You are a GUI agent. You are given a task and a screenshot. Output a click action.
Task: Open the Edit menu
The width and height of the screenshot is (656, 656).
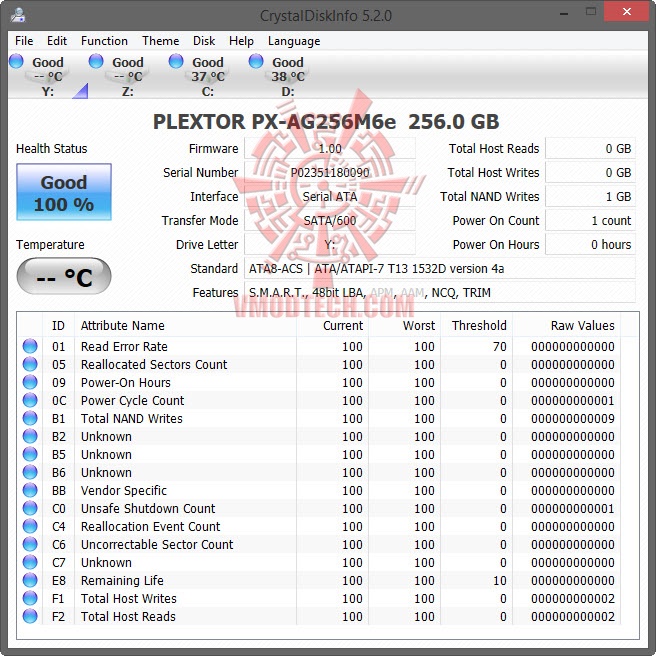56,41
